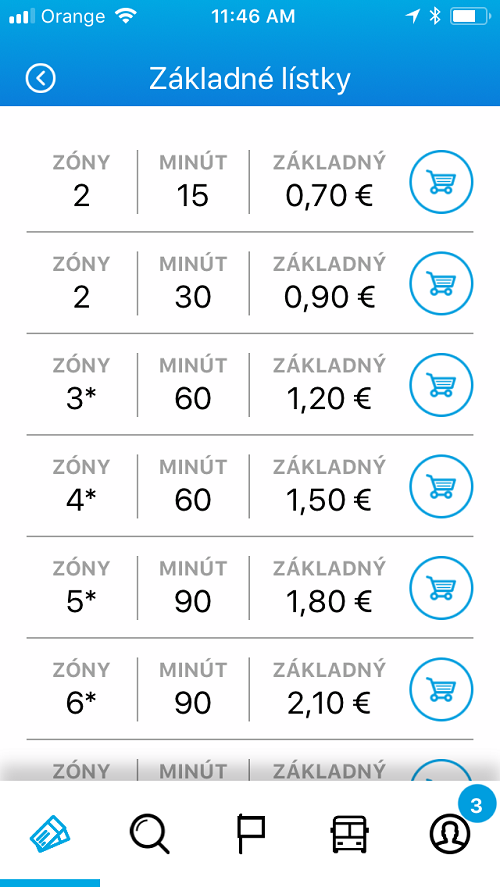Open the profile tab with person icon
Viewport: 500px width, 887px height.
coord(450,834)
